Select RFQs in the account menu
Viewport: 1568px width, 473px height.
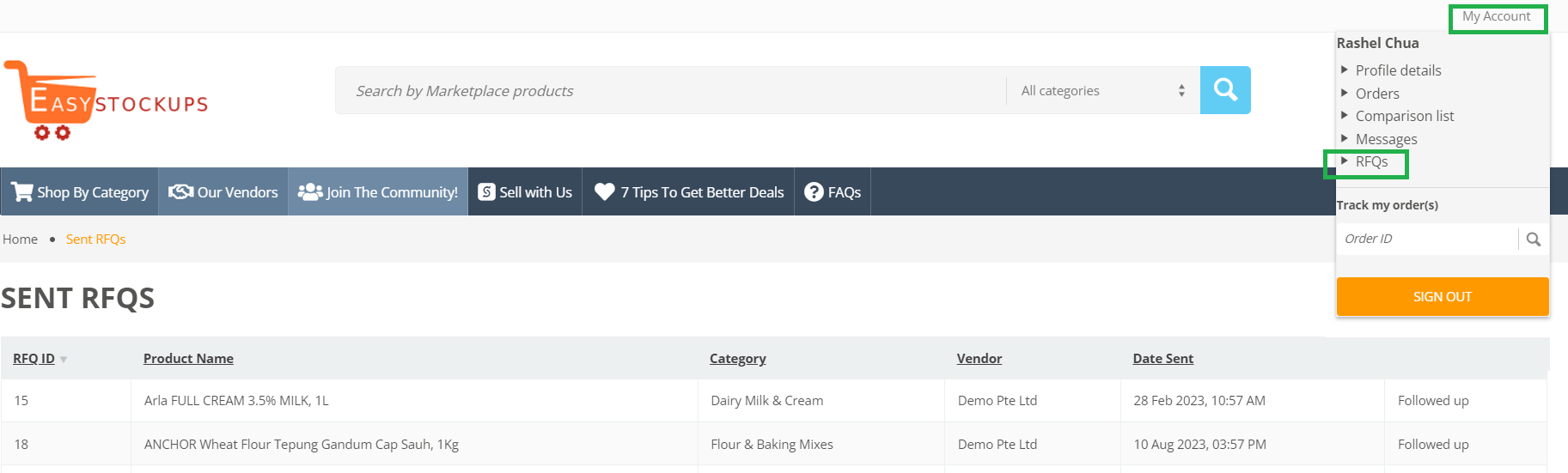(x=1371, y=162)
